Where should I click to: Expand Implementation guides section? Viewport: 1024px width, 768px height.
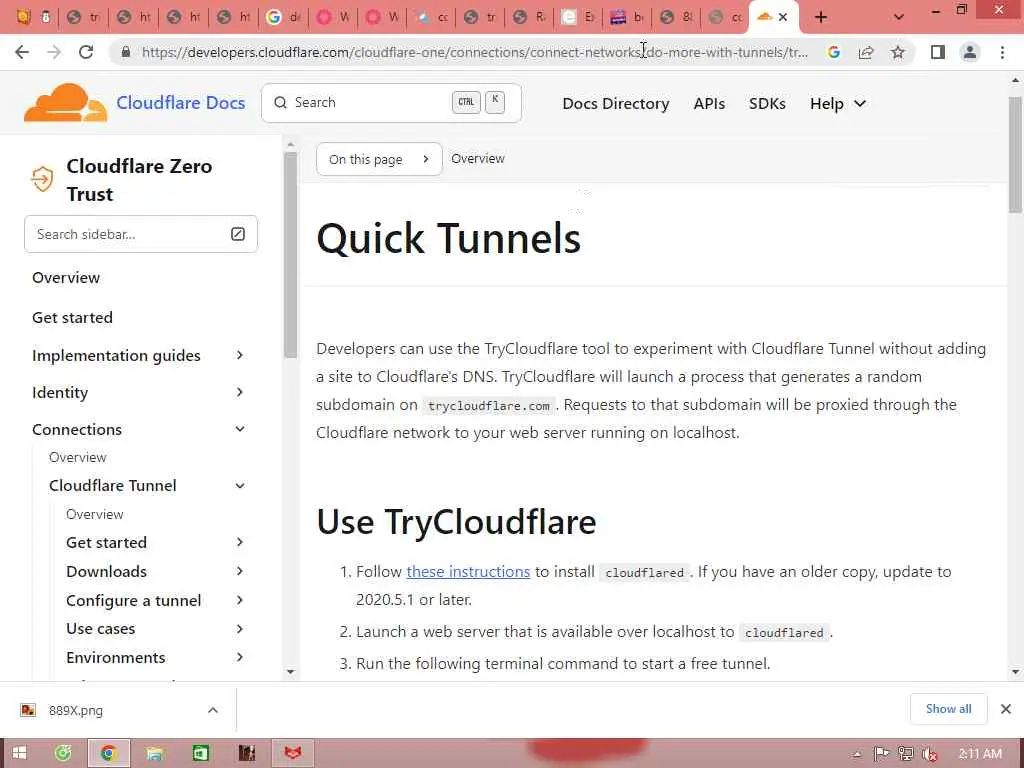[240, 355]
